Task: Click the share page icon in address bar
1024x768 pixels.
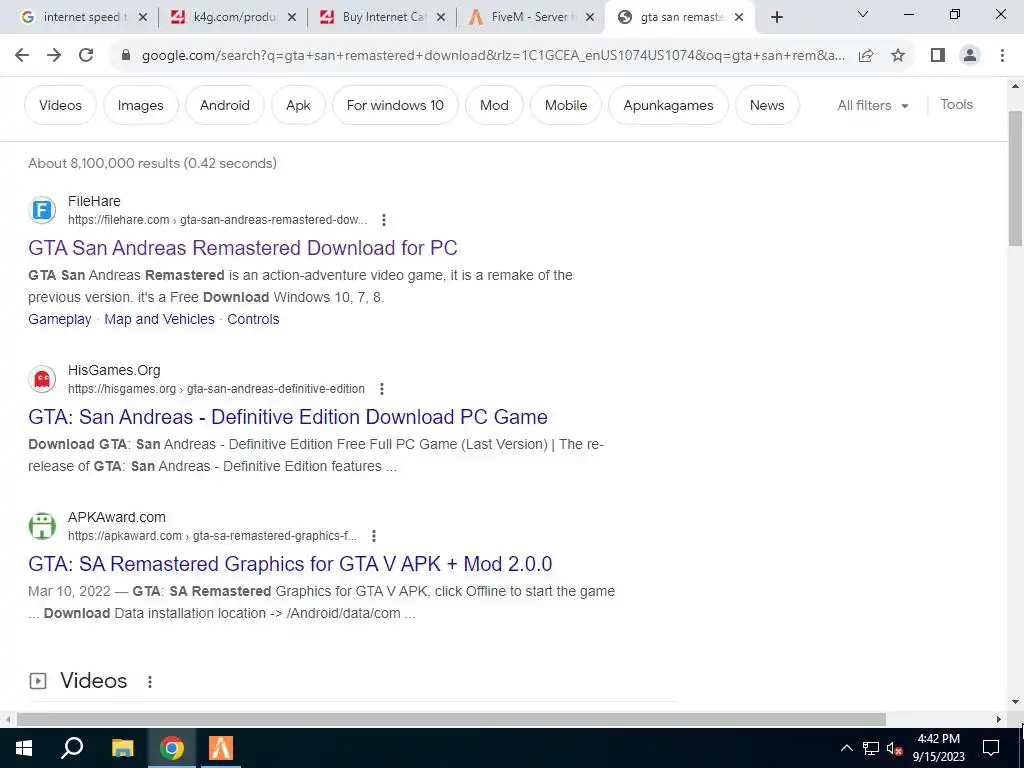Action: click(866, 56)
